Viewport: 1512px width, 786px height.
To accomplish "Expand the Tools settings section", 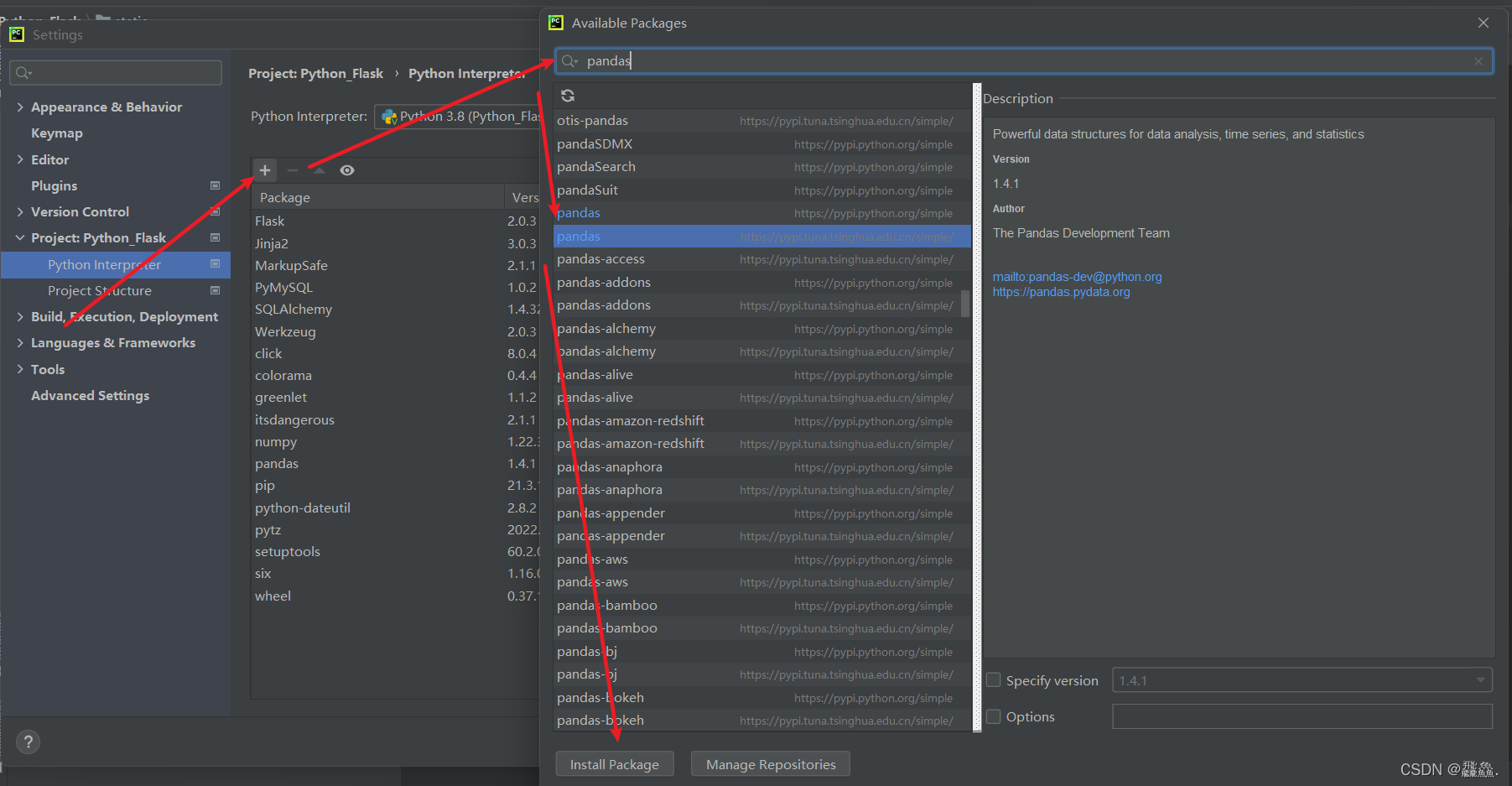I will (x=20, y=370).
